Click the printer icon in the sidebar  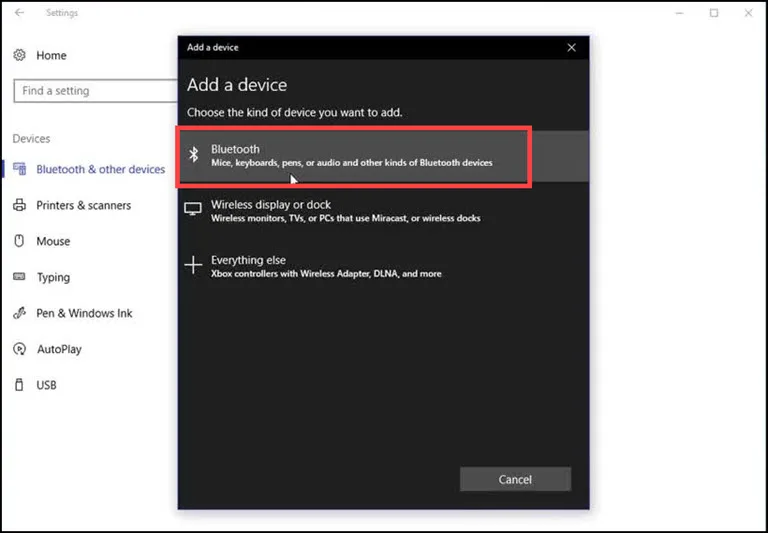19,205
